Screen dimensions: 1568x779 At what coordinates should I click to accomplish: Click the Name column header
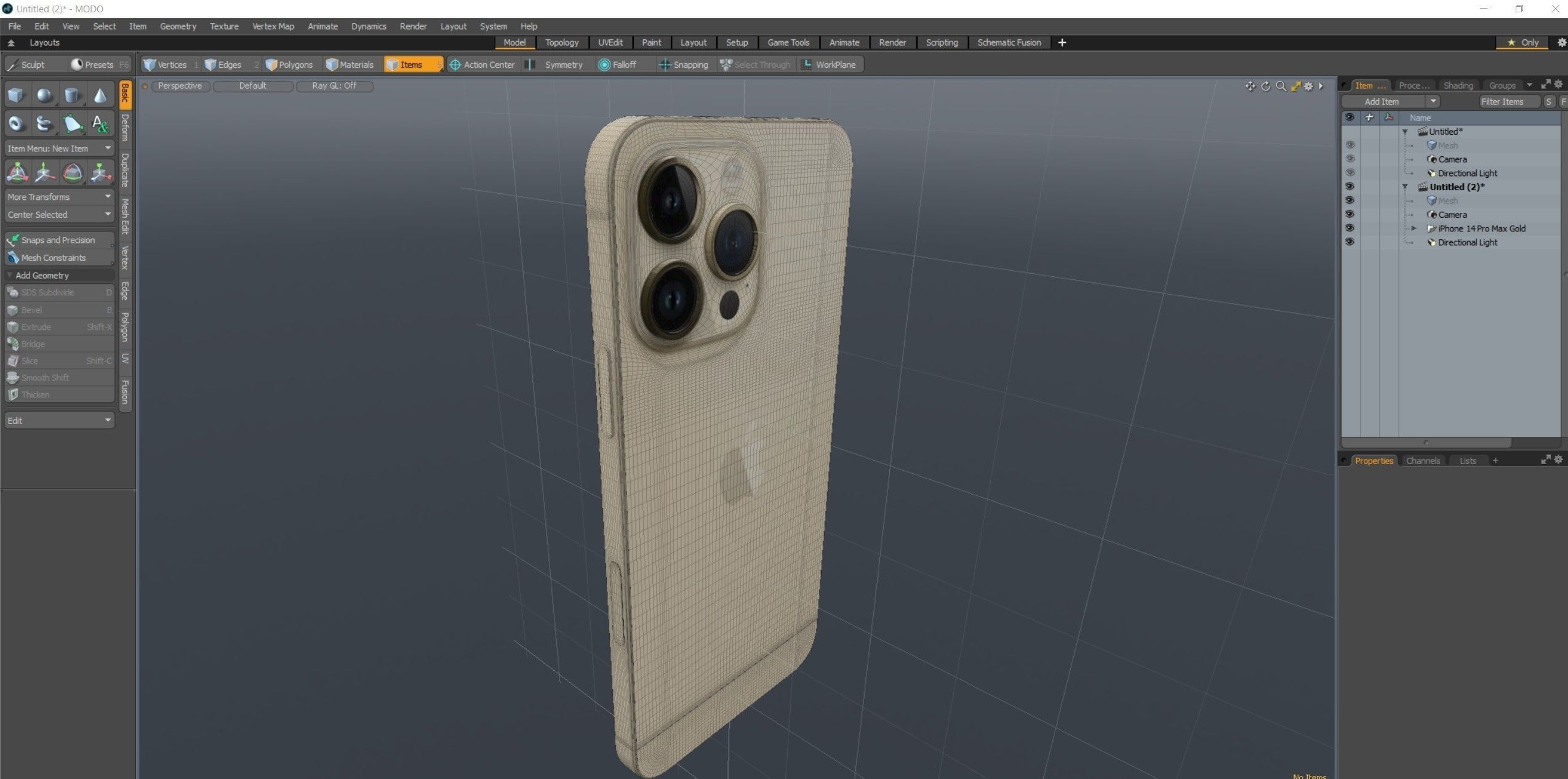pos(1420,118)
